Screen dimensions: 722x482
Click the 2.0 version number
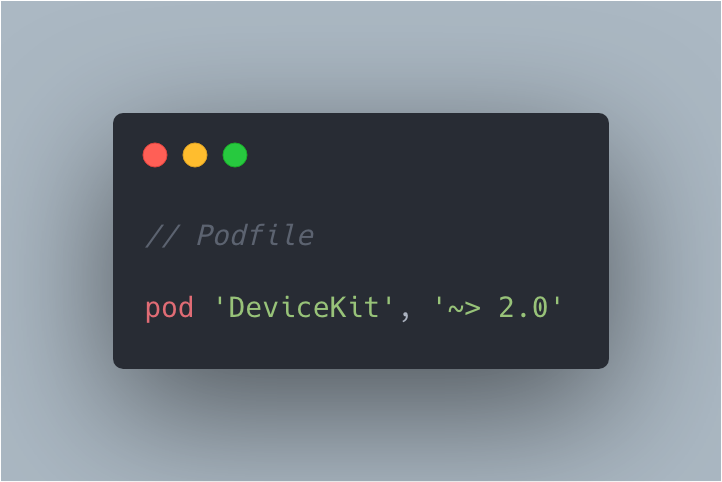pyautogui.click(x=523, y=307)
